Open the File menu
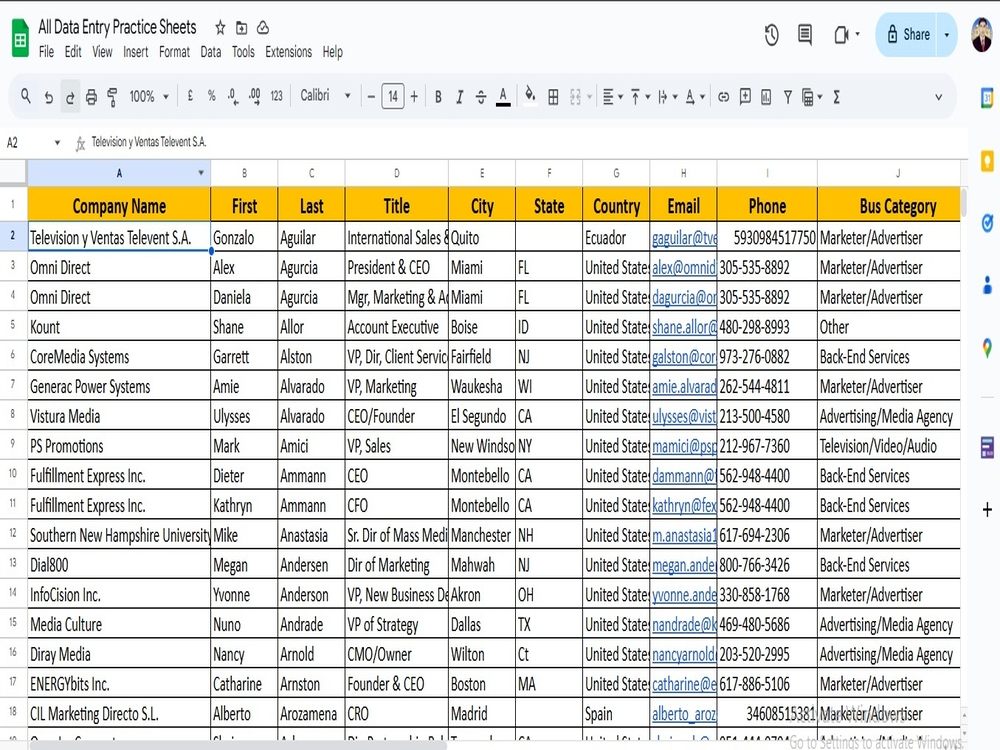The image size is (1000, 750). click(46, 52)
